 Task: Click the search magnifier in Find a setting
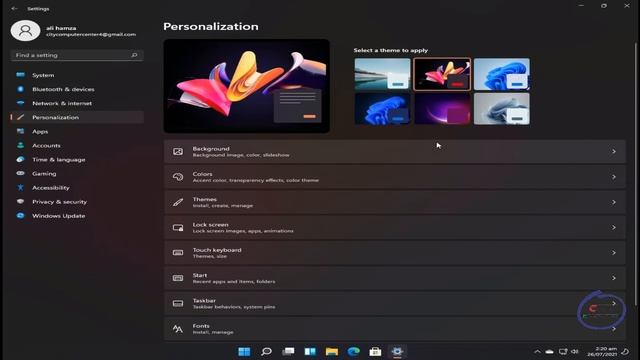(134, 55)
